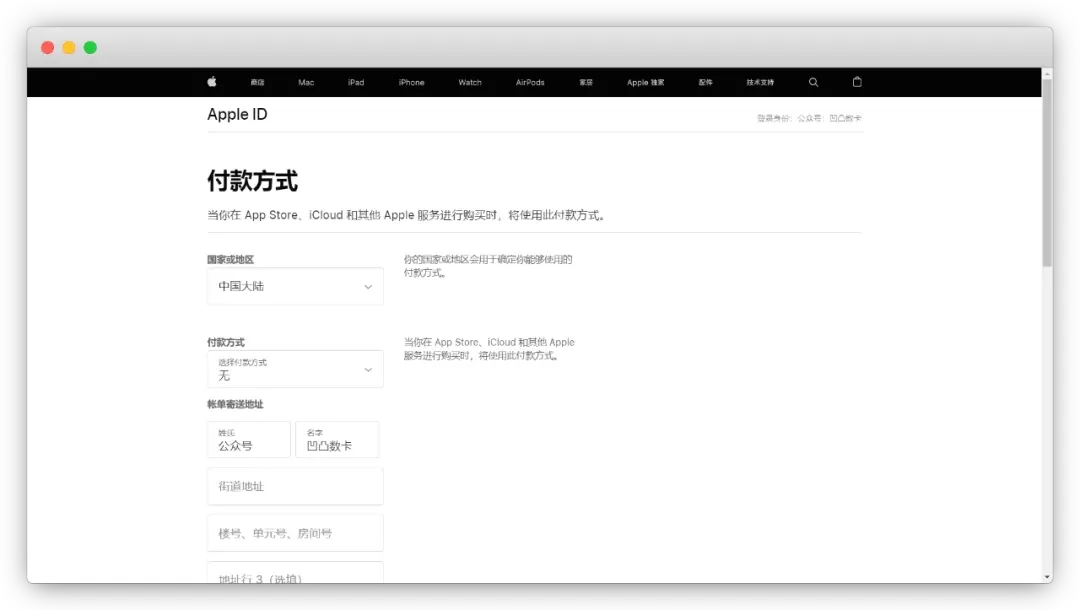Select Watch in the navigation bar
The height and width of the screenshot is (610, 1080).
click(x=470, y=83)
